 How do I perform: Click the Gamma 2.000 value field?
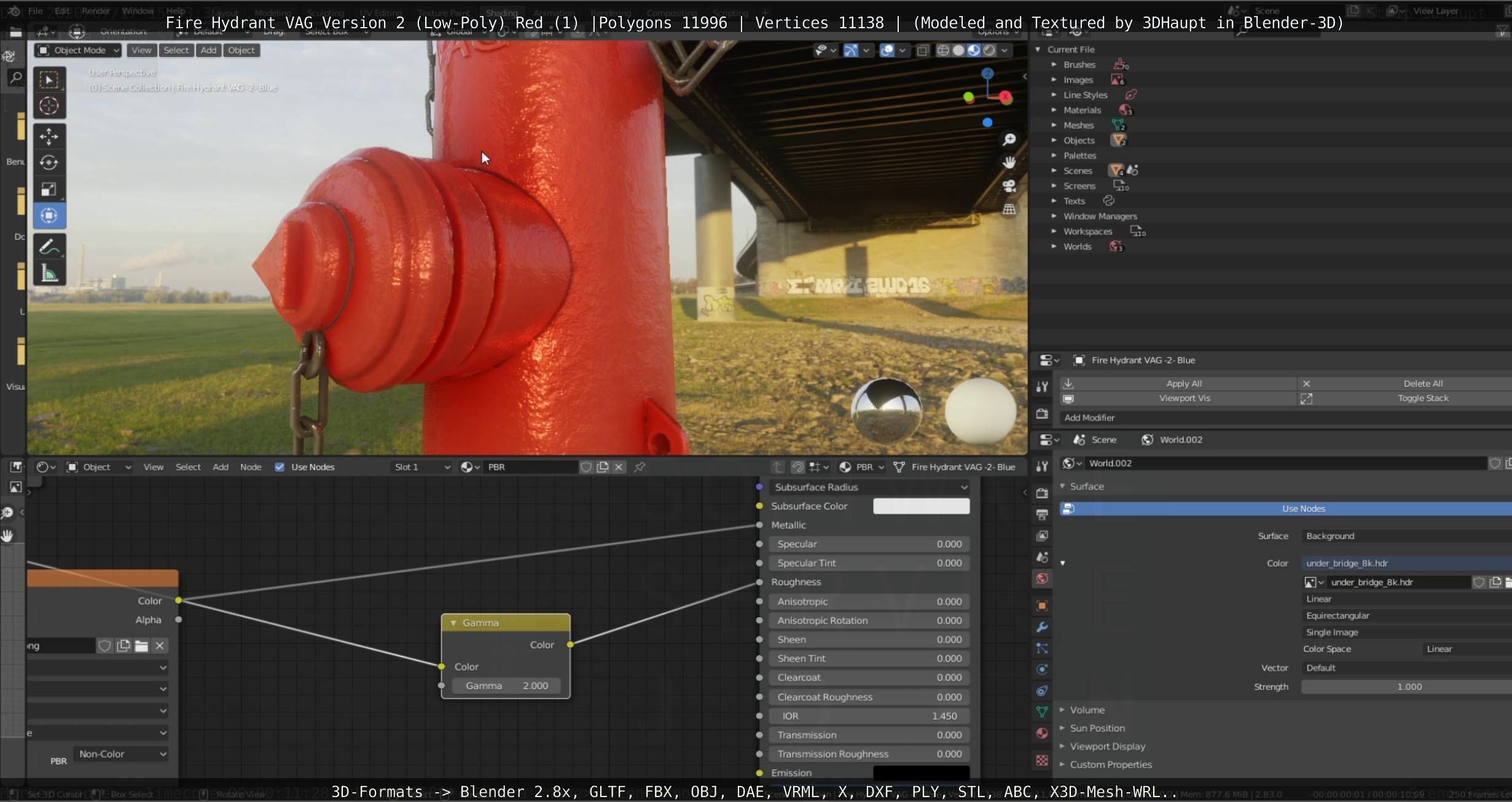506,685
